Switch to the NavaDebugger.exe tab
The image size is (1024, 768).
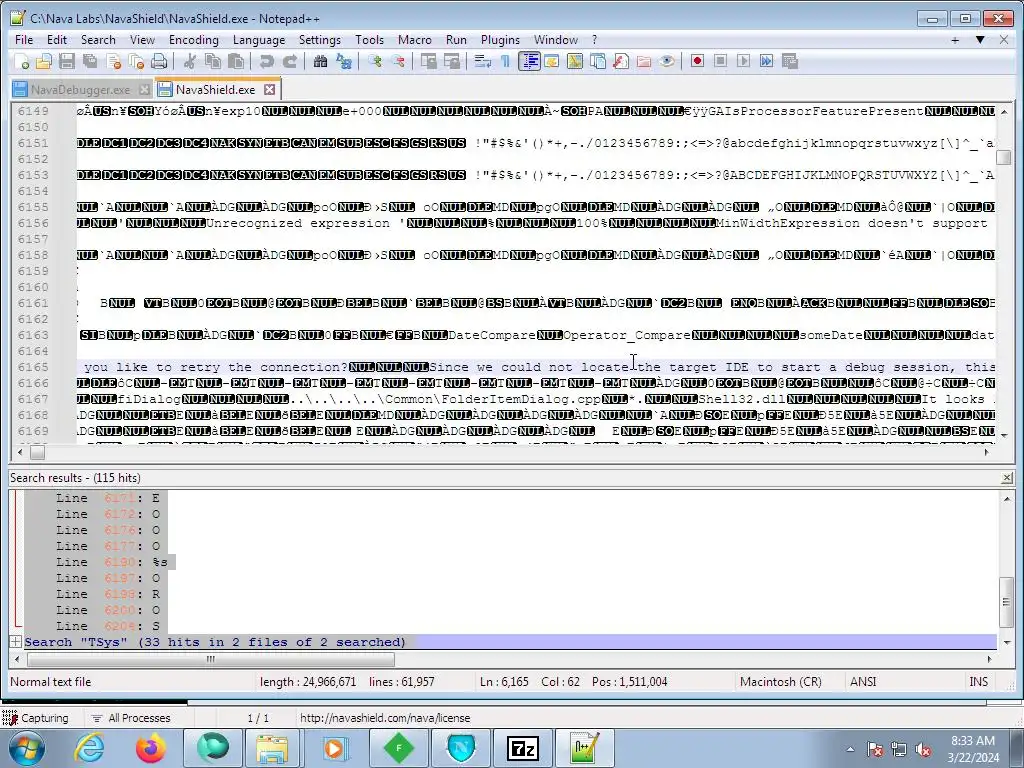pyautogui.click(x=80, y=89)
